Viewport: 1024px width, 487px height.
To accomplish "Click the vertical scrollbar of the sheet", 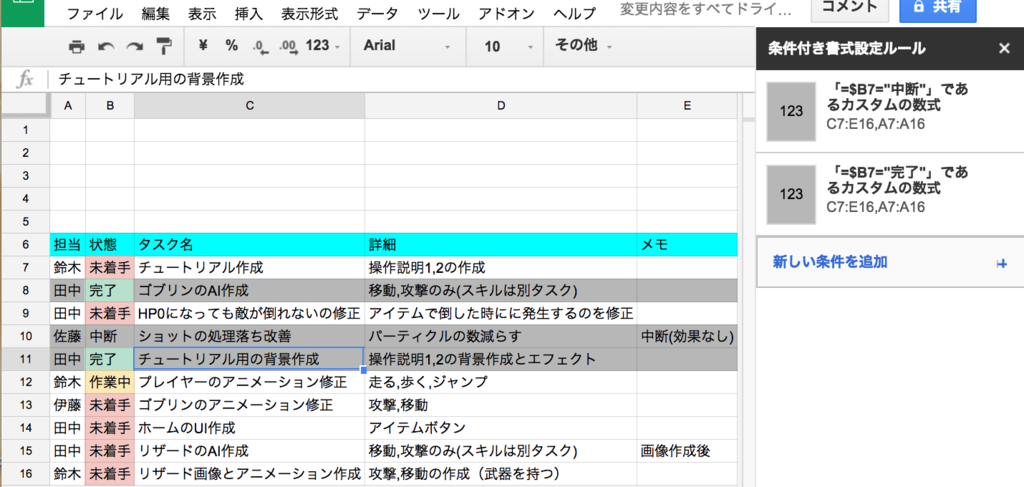I will [x=748, y=291].
